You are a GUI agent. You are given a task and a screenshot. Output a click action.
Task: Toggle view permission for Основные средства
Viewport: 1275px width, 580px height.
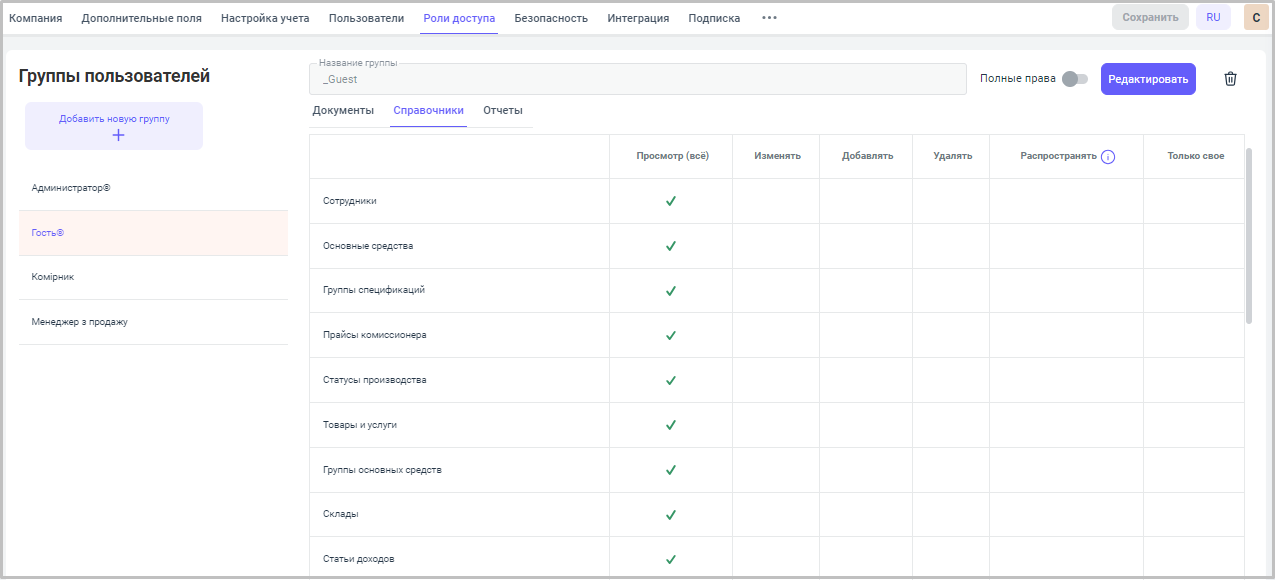[x=671, y=246]
